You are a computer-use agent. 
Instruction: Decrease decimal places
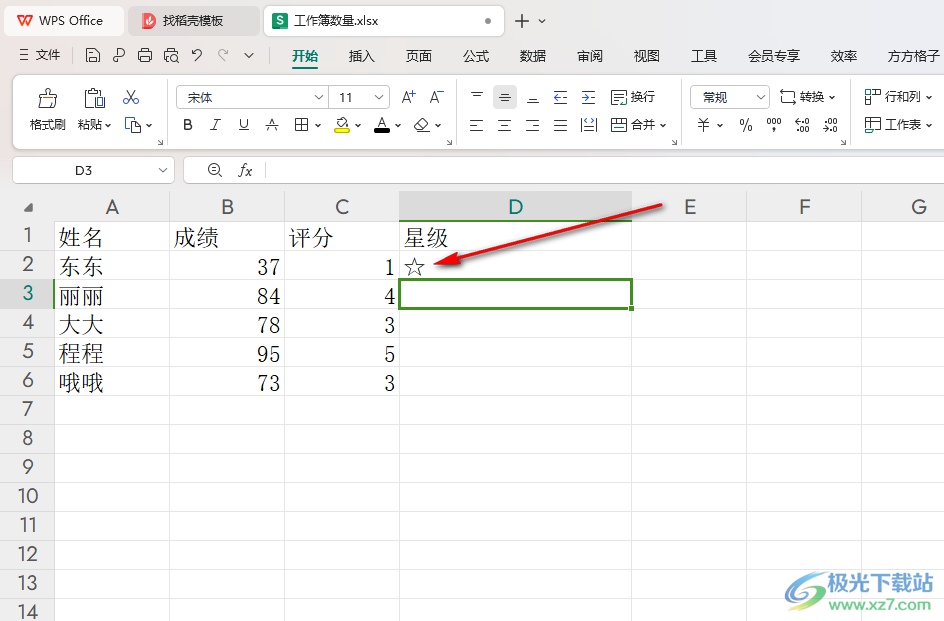pyautogui.click(x=830, y=125)
